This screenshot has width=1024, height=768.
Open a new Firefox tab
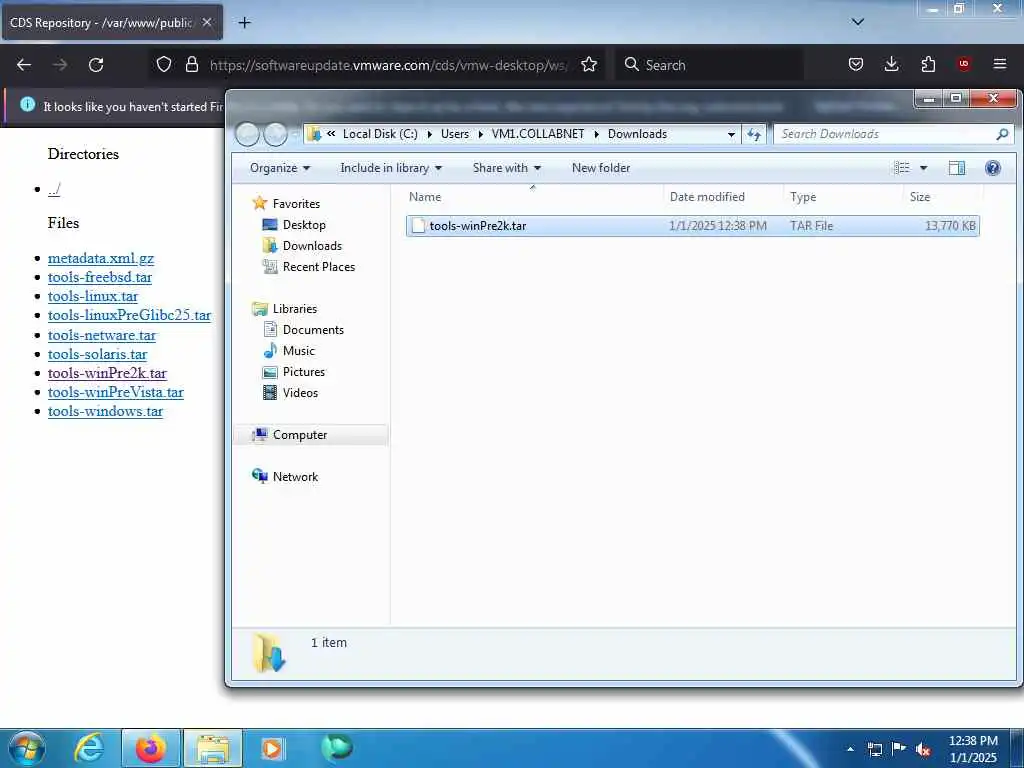tap(244, 23)
